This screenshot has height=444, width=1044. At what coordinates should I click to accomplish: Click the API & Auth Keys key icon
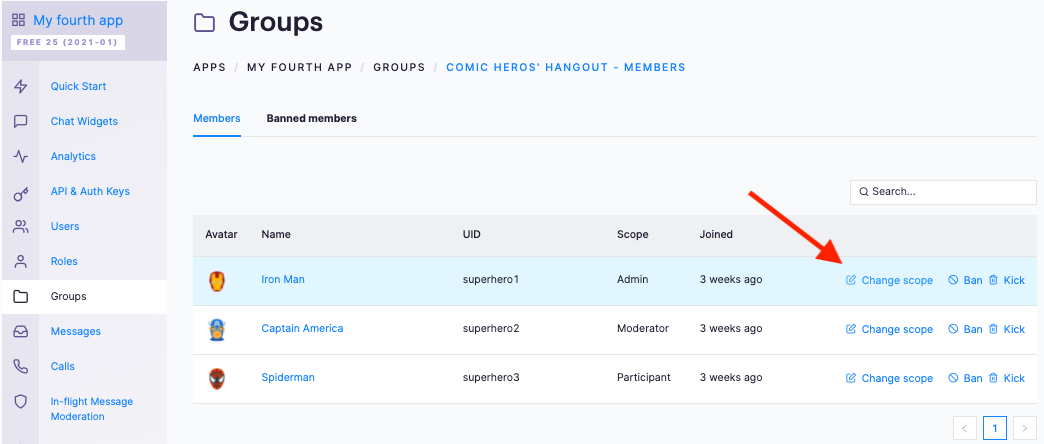click(21, 192)
